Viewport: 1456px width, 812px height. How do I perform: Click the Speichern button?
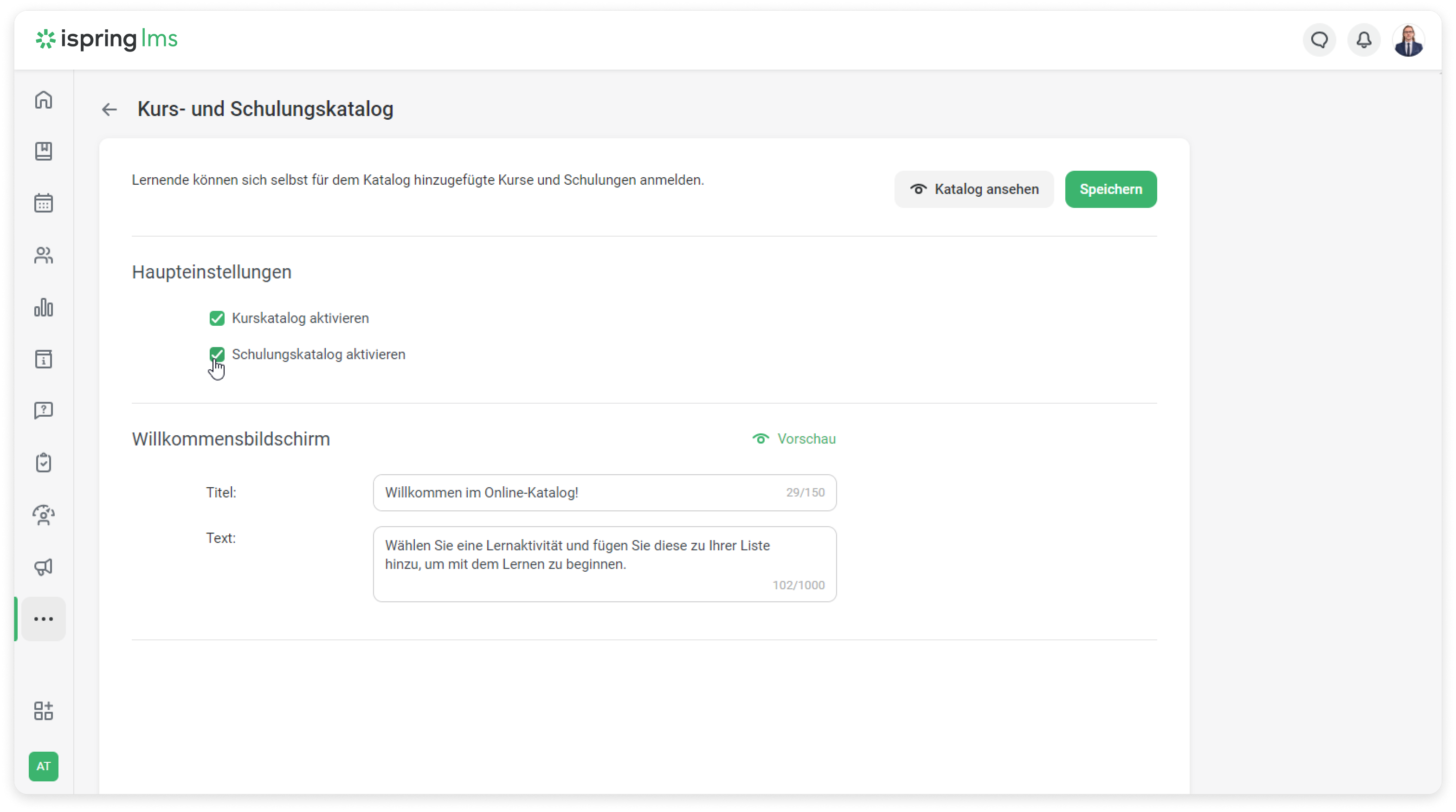1110,189
